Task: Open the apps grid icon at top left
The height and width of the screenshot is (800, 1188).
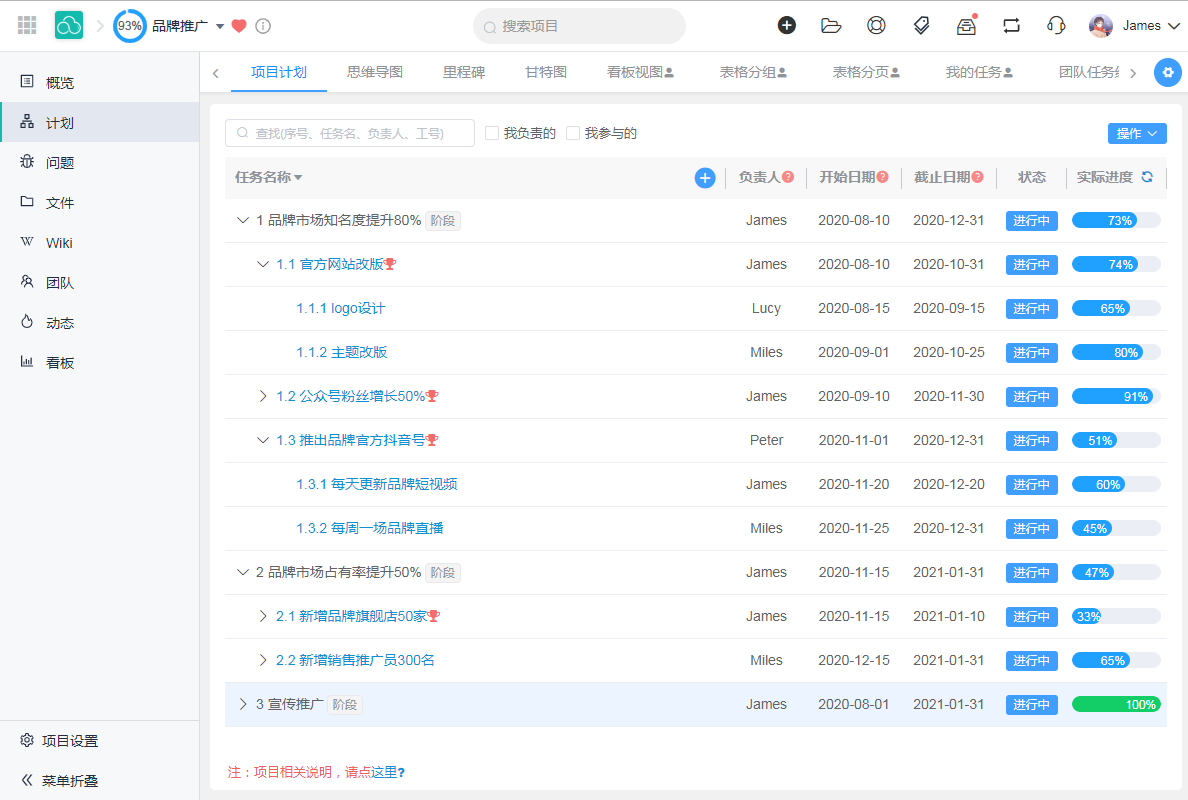Action: click(x=27, y=25)
